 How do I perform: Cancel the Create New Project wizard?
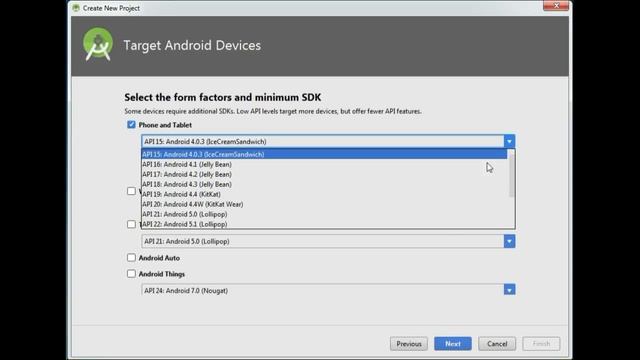tap(497, 344)
